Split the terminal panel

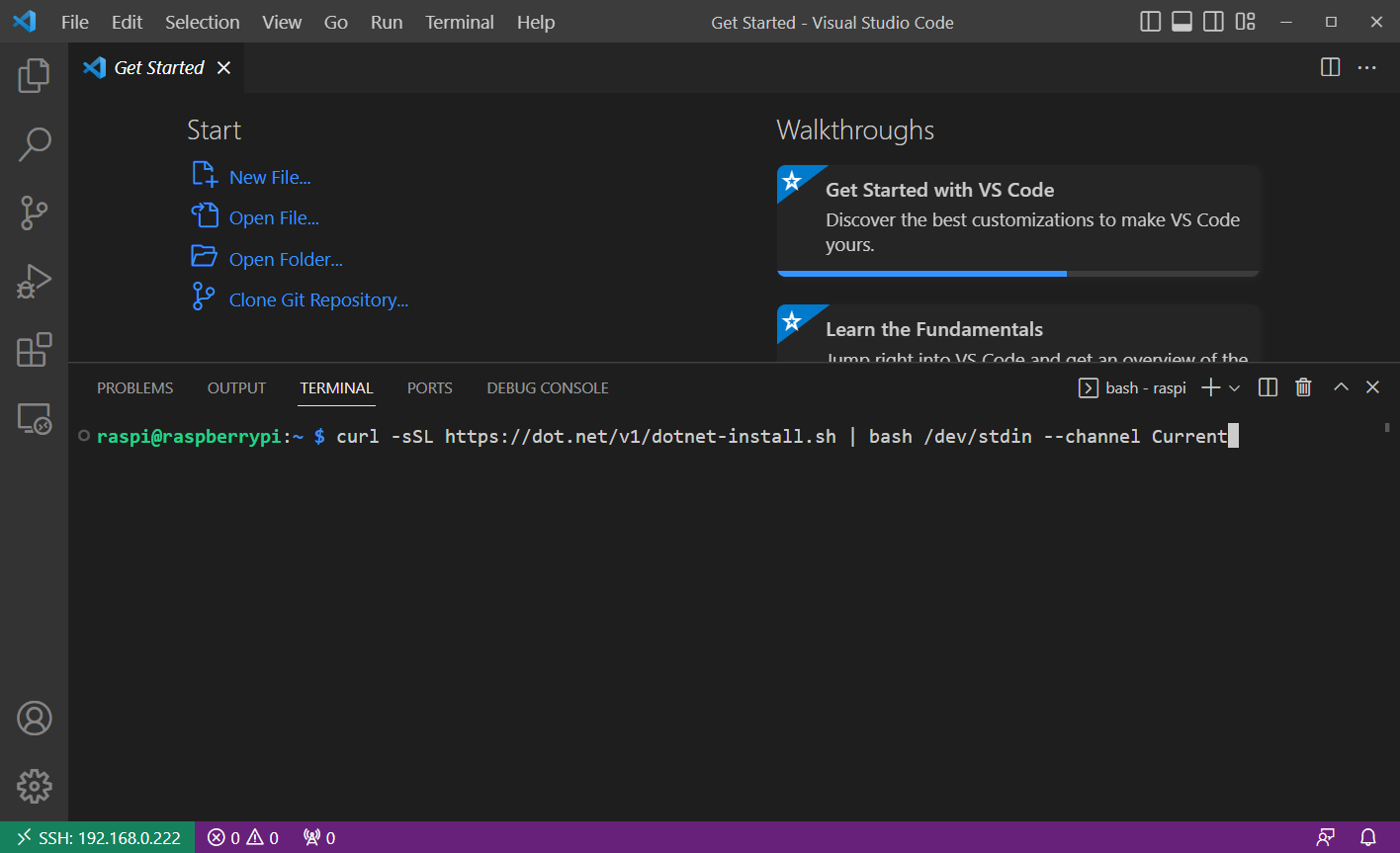[1268, 387]
